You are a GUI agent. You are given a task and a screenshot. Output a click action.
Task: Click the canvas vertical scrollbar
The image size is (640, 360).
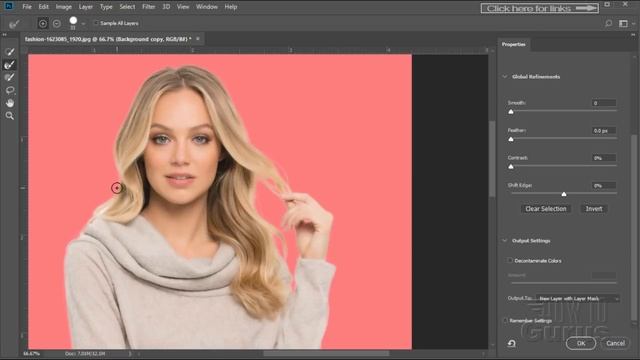tap(492, 159)
